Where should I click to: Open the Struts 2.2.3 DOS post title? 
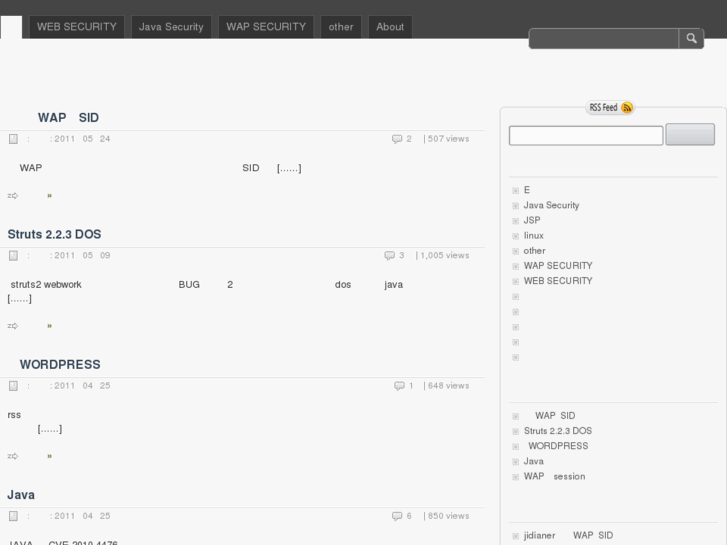(x=54, y=234)
